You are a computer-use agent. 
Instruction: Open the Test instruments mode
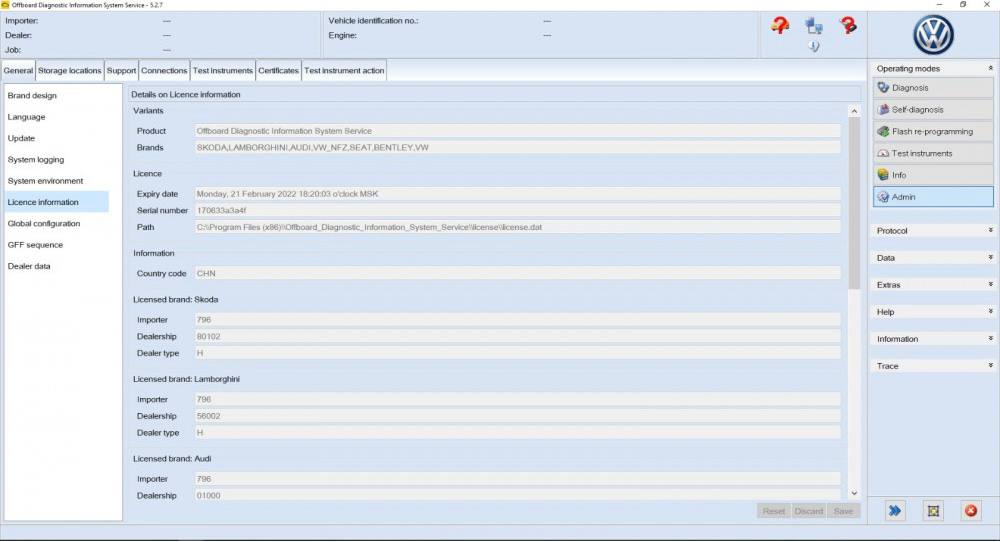coord(932,154)
